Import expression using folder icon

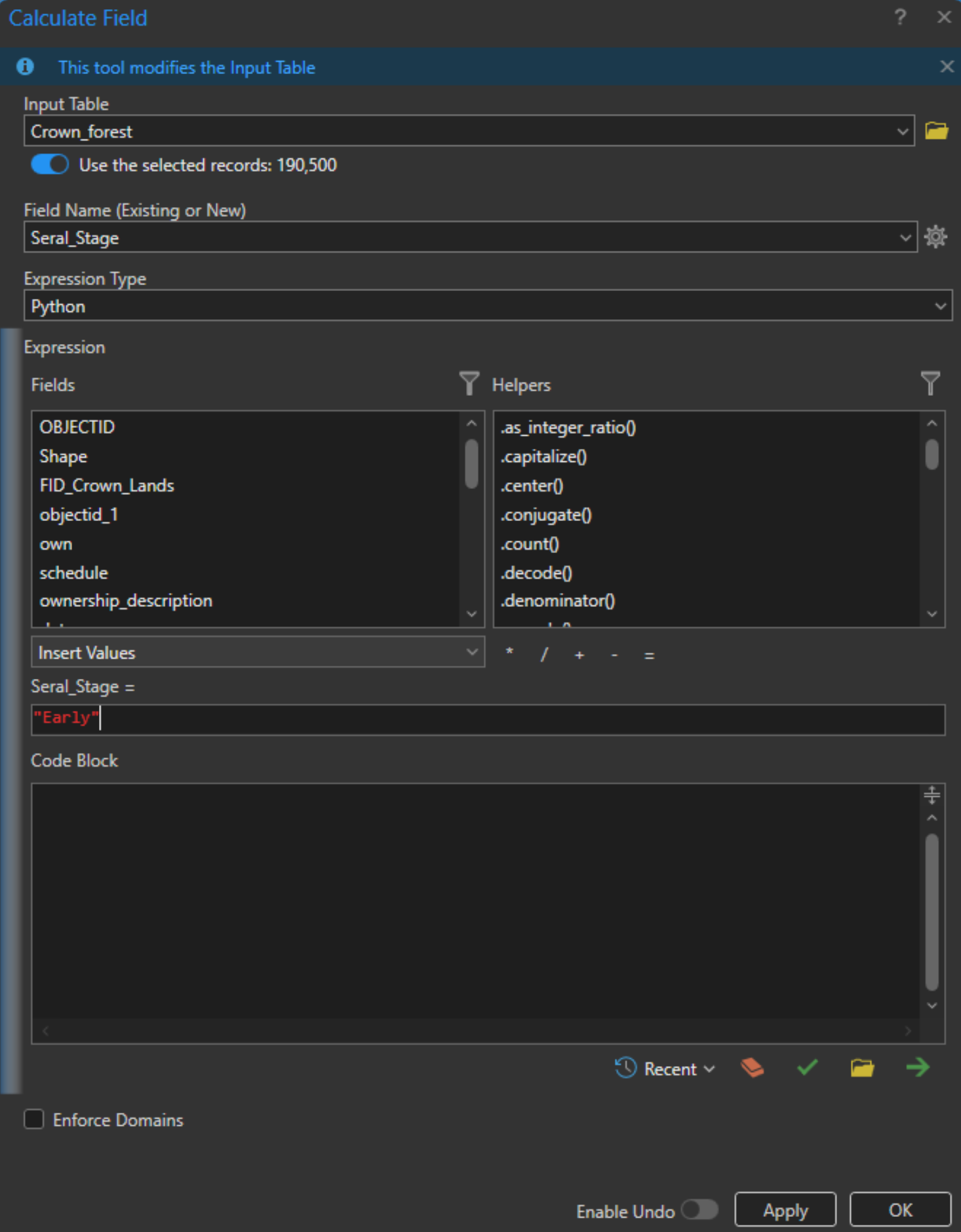tap(862, 1068)
